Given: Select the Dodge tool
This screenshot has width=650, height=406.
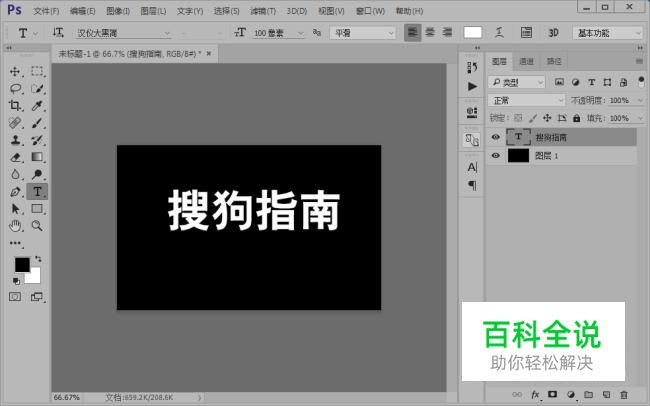Looking at the screenshot, I should 37,174.
